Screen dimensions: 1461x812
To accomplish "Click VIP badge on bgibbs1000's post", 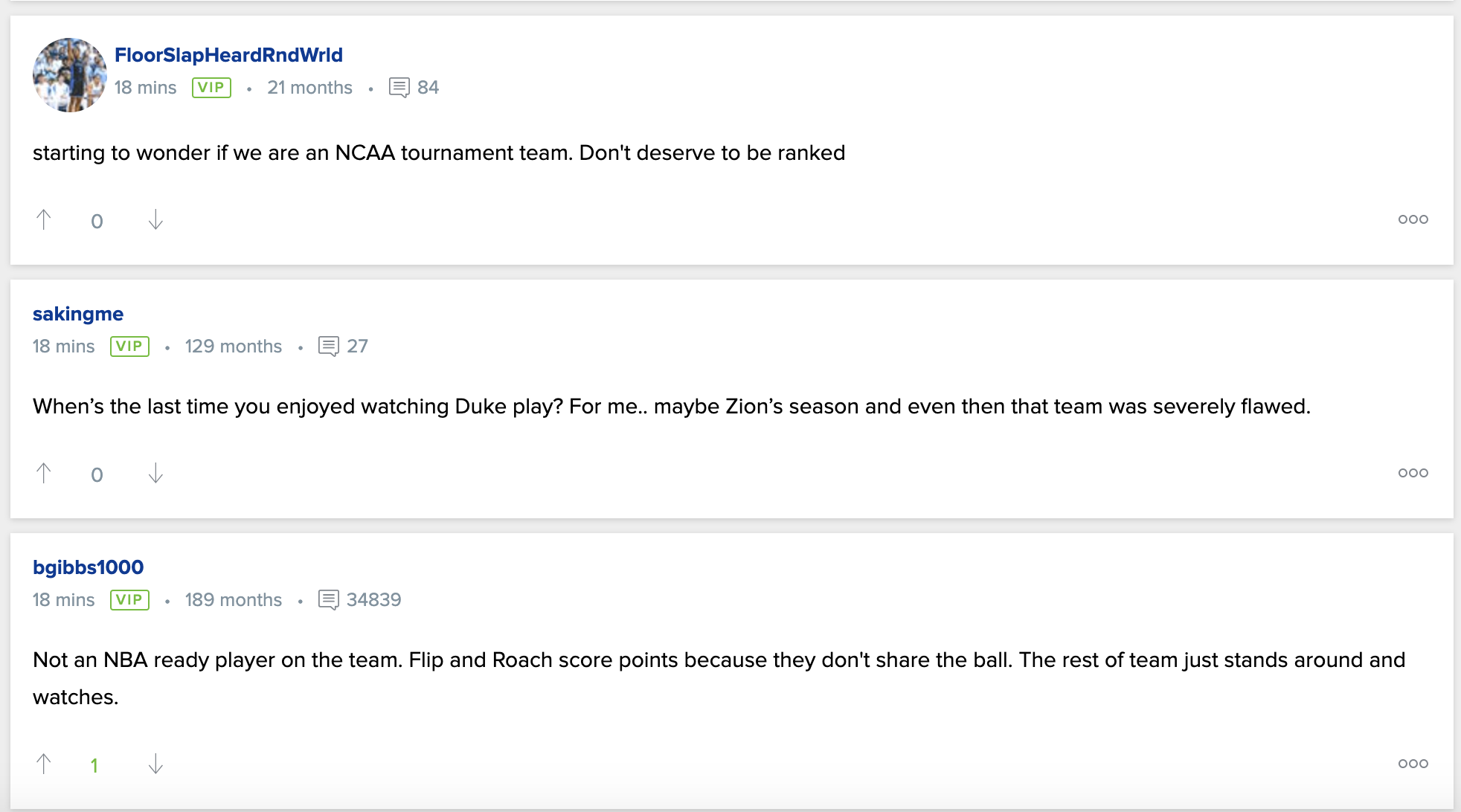I will [x=129, y=600].
